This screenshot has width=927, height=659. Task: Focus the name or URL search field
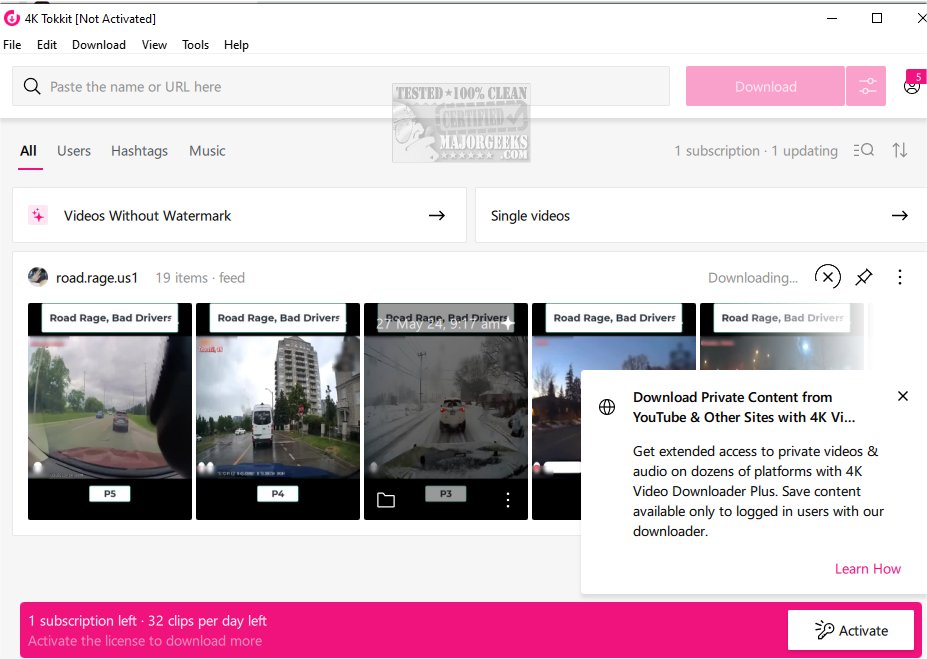click(341, 86)
